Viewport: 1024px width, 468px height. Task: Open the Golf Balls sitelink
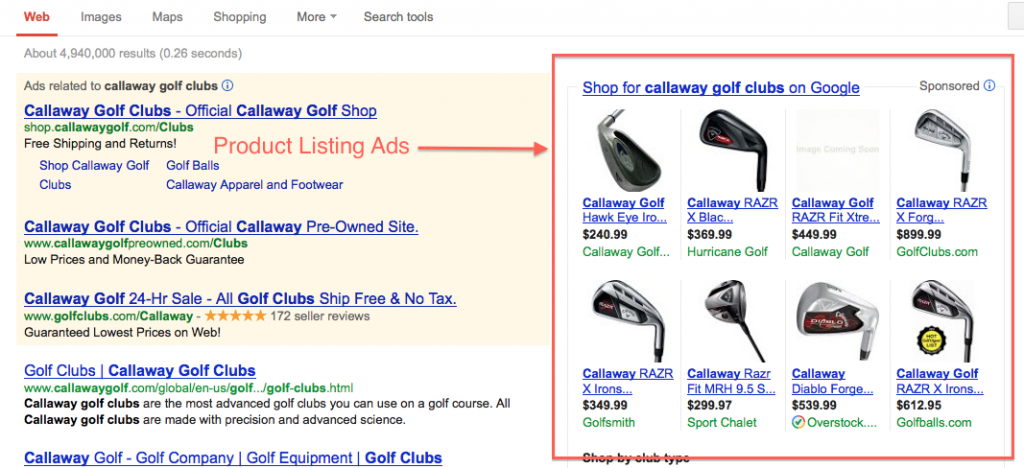(193, 166)
